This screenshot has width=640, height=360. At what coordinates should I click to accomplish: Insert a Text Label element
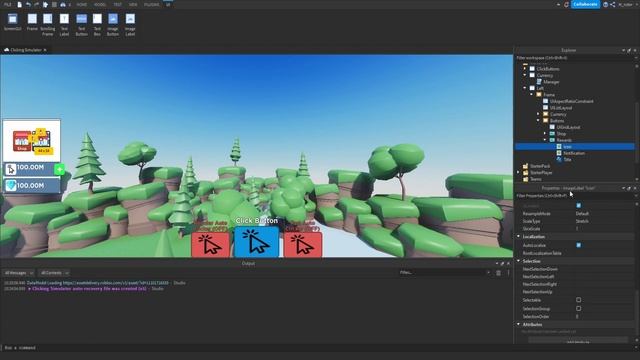pyautogui.click(x=64, y=24)
